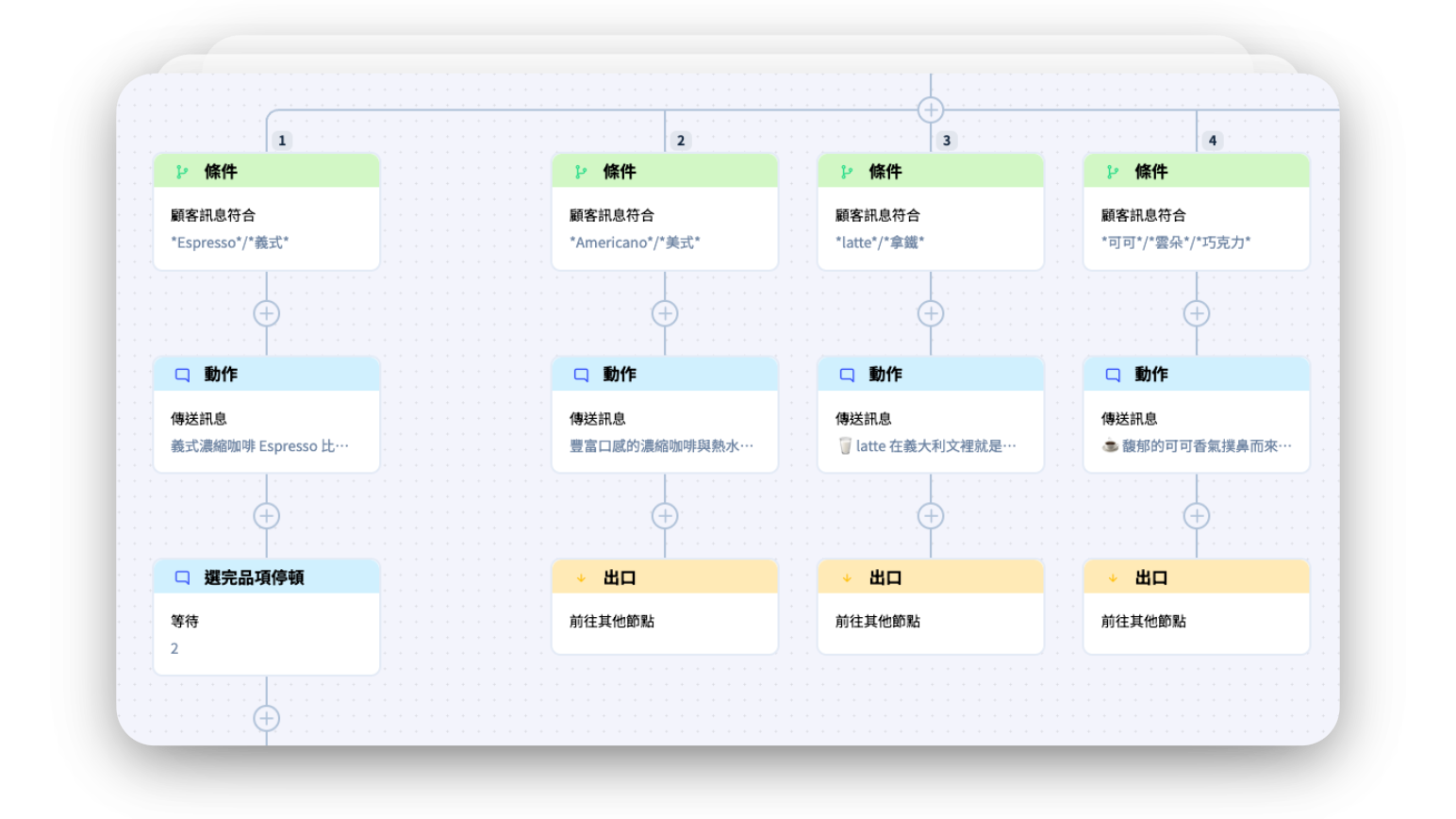
Task: Click branch icon on latte 條件 header
Action: click(x=847, y=172)
